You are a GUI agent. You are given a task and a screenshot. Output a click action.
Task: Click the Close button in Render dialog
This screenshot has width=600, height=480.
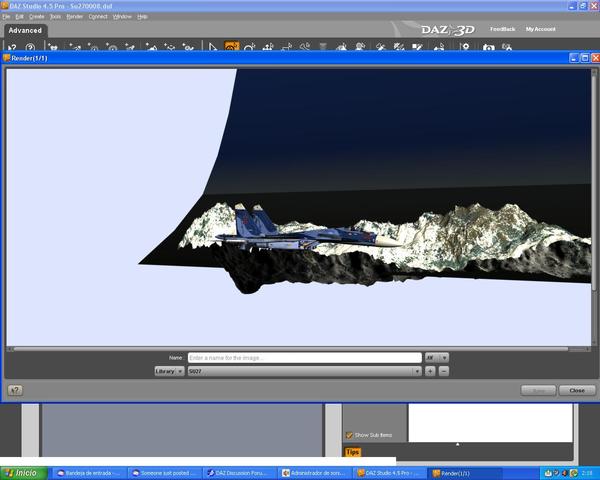tap(577, 390)
